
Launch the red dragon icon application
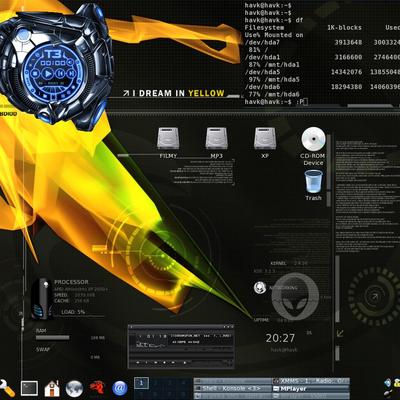pos(97,388)
